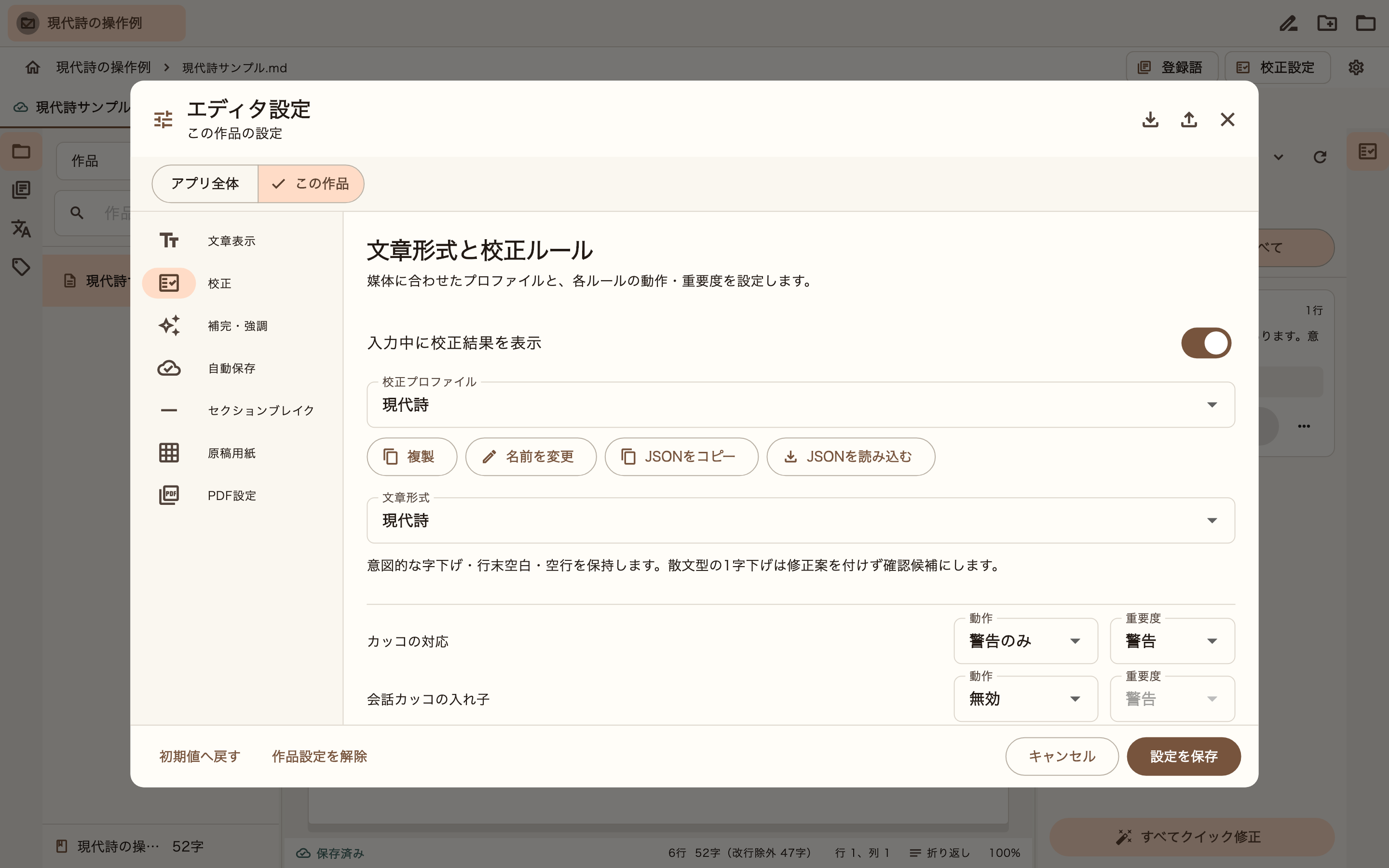Click the settings gear icon

pyautogui.click(x=1356, y=67)
